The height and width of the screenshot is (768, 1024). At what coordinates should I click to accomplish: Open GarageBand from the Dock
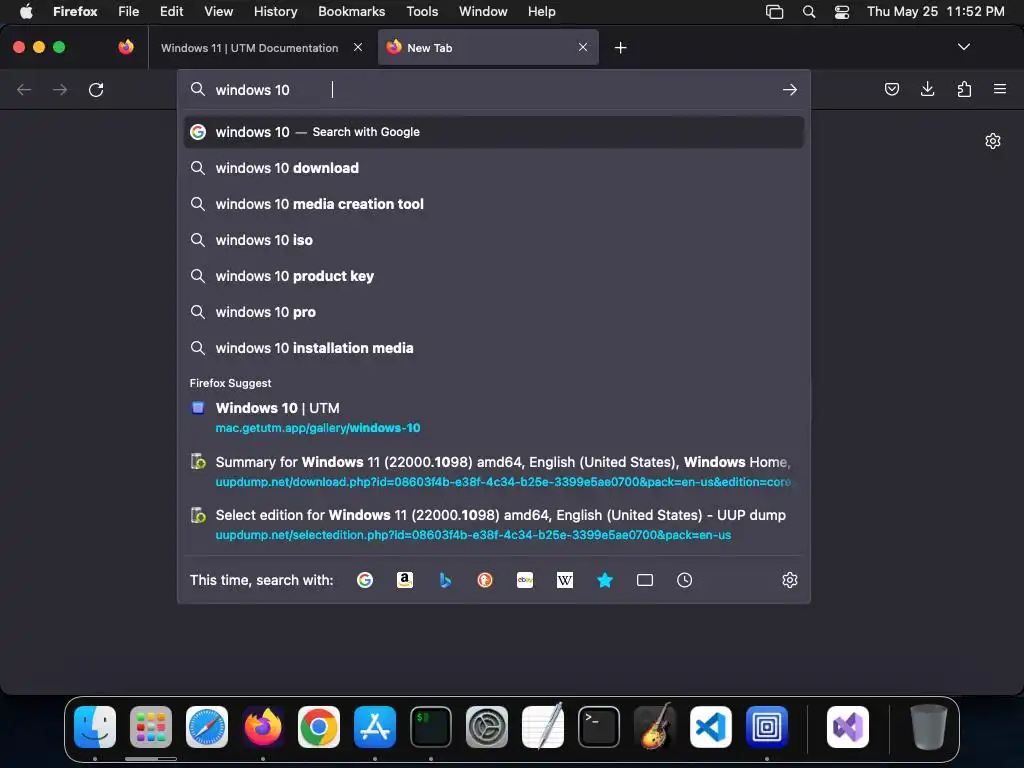(655, 727)
